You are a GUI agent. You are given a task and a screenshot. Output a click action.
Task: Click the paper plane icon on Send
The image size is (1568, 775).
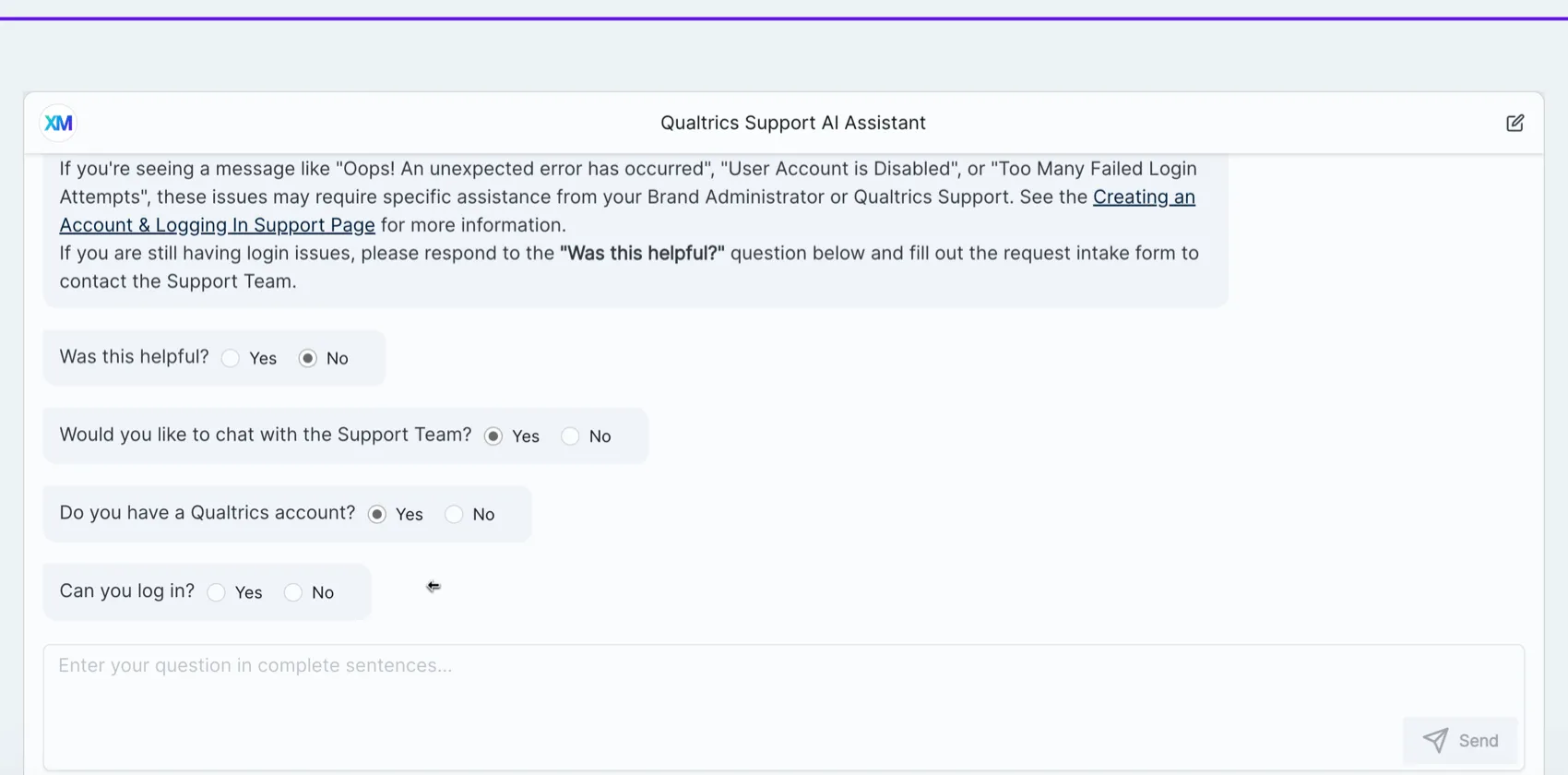pos(1435,740)
